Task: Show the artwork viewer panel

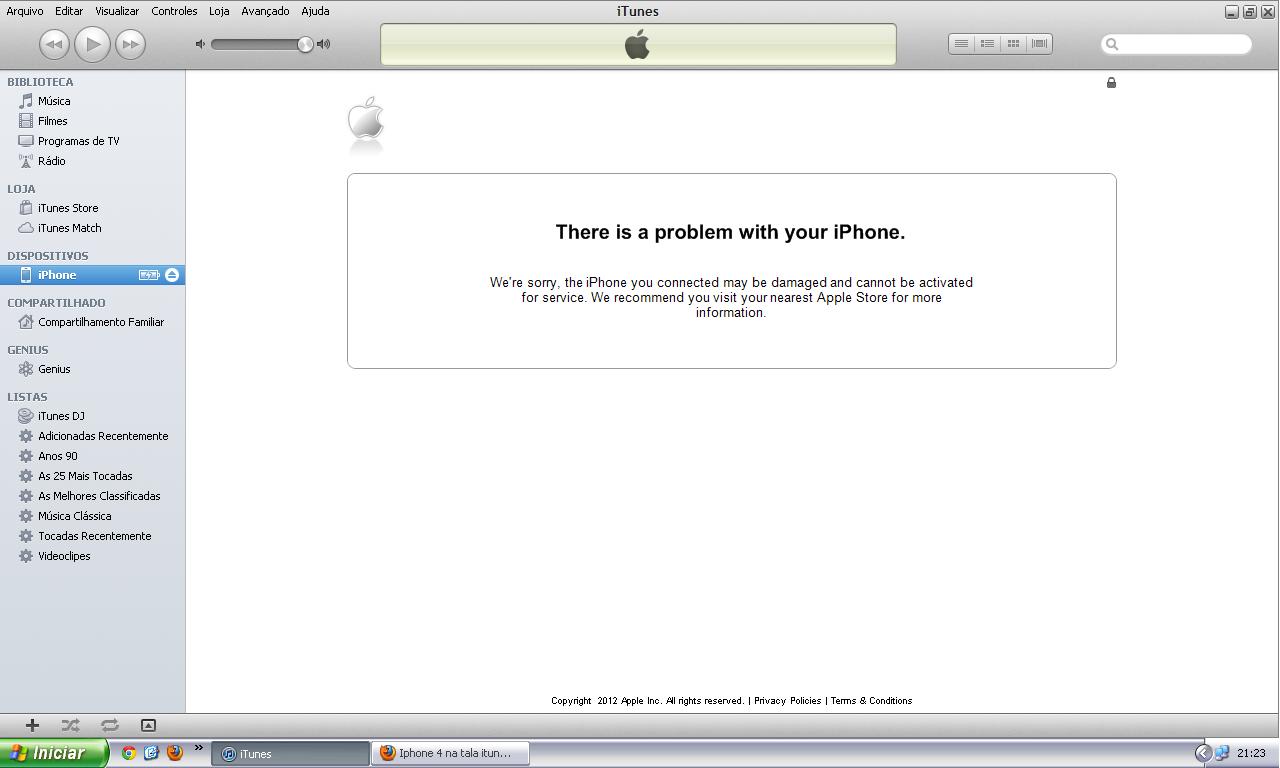Action: click(x=148, y=725)
